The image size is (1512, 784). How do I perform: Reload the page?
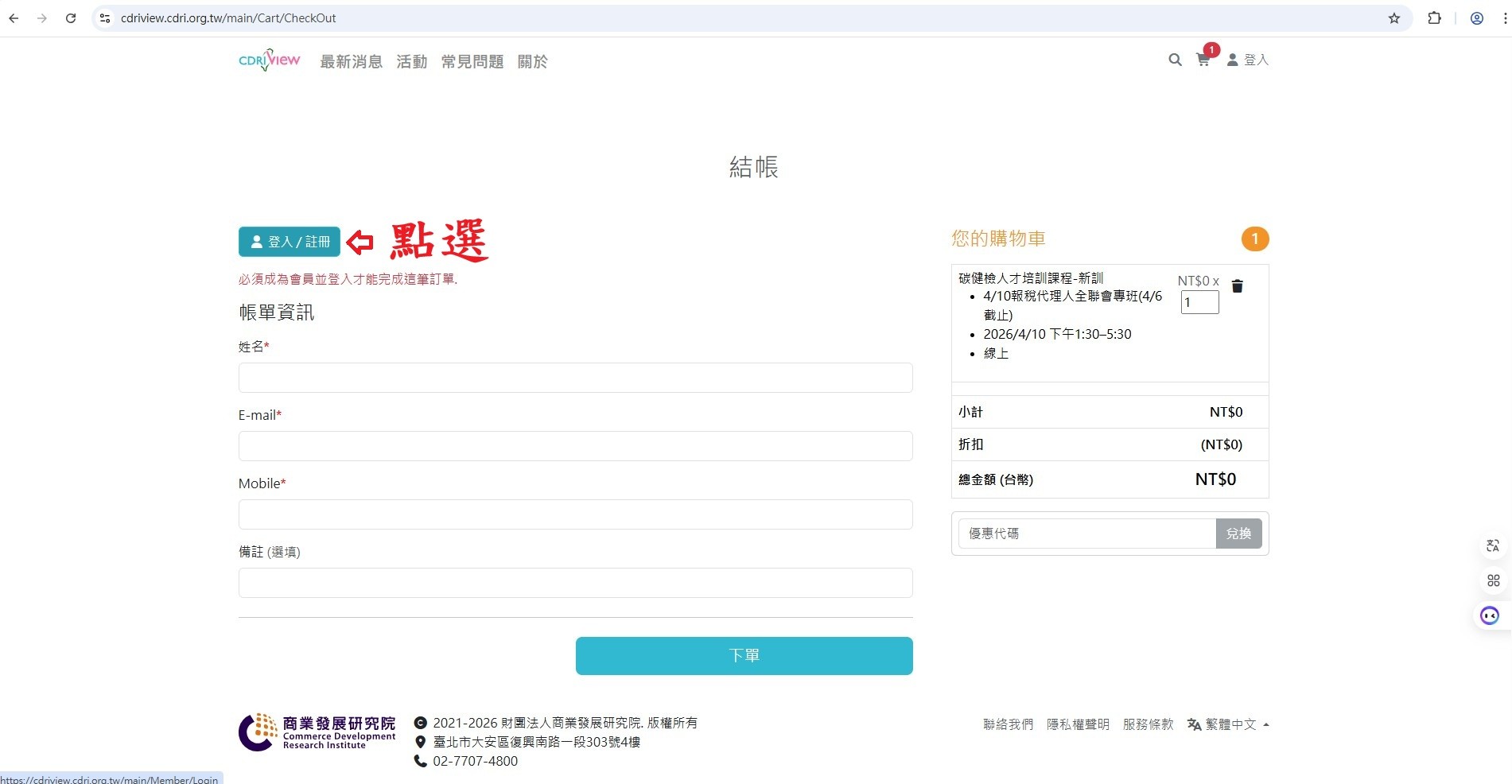click(71, 18)
